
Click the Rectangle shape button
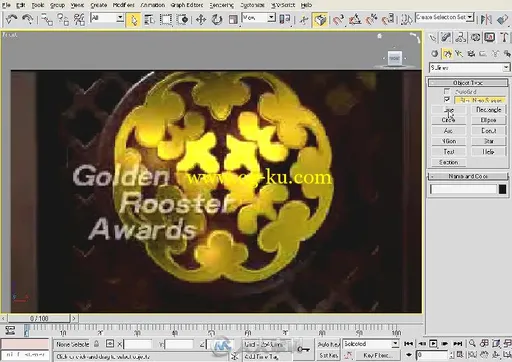[488, 110]
